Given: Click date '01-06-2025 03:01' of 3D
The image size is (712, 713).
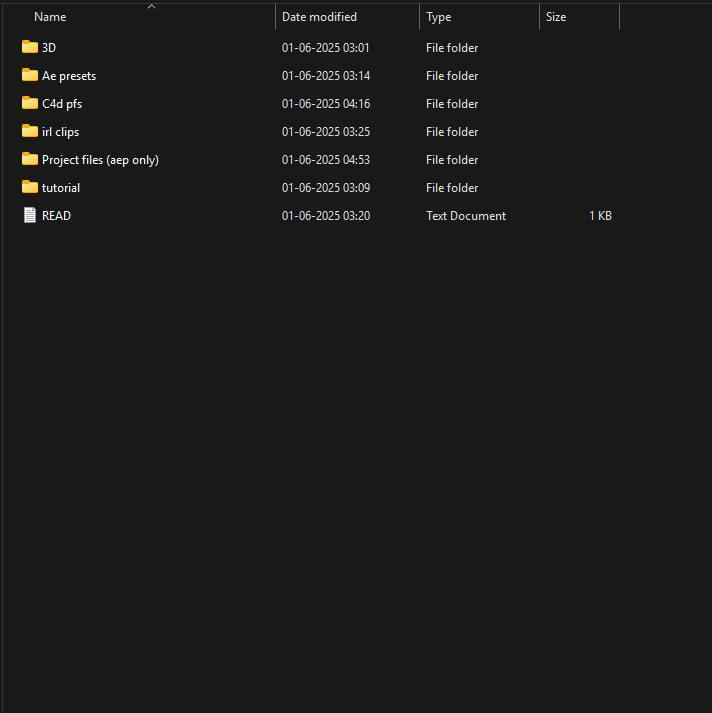Looking at the screenshot, I should pyautogui.click(x=326, y=48).
